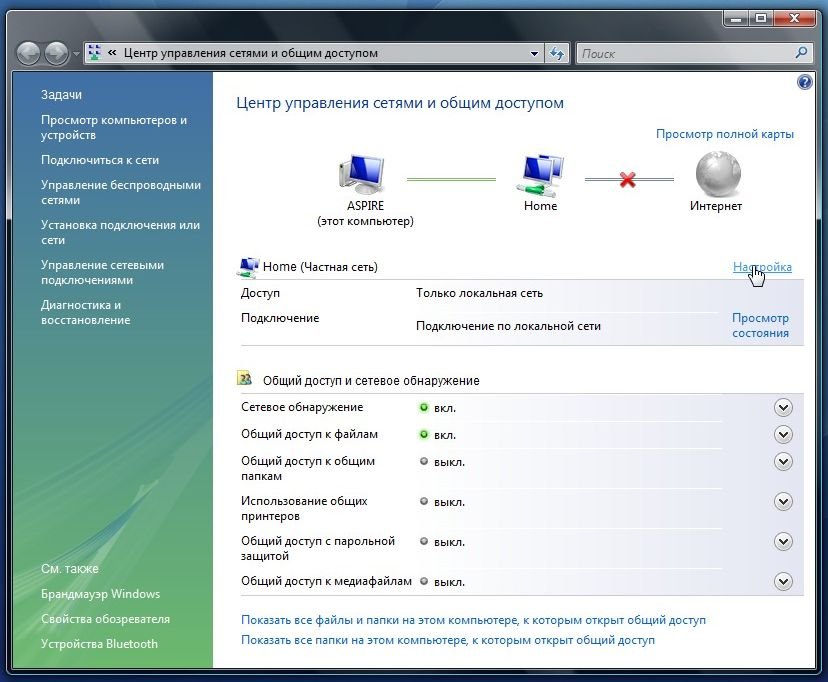Viewport: 828px width, 682px height.
Task: Click the Просмотр состояния link
Action: [760, 325]
